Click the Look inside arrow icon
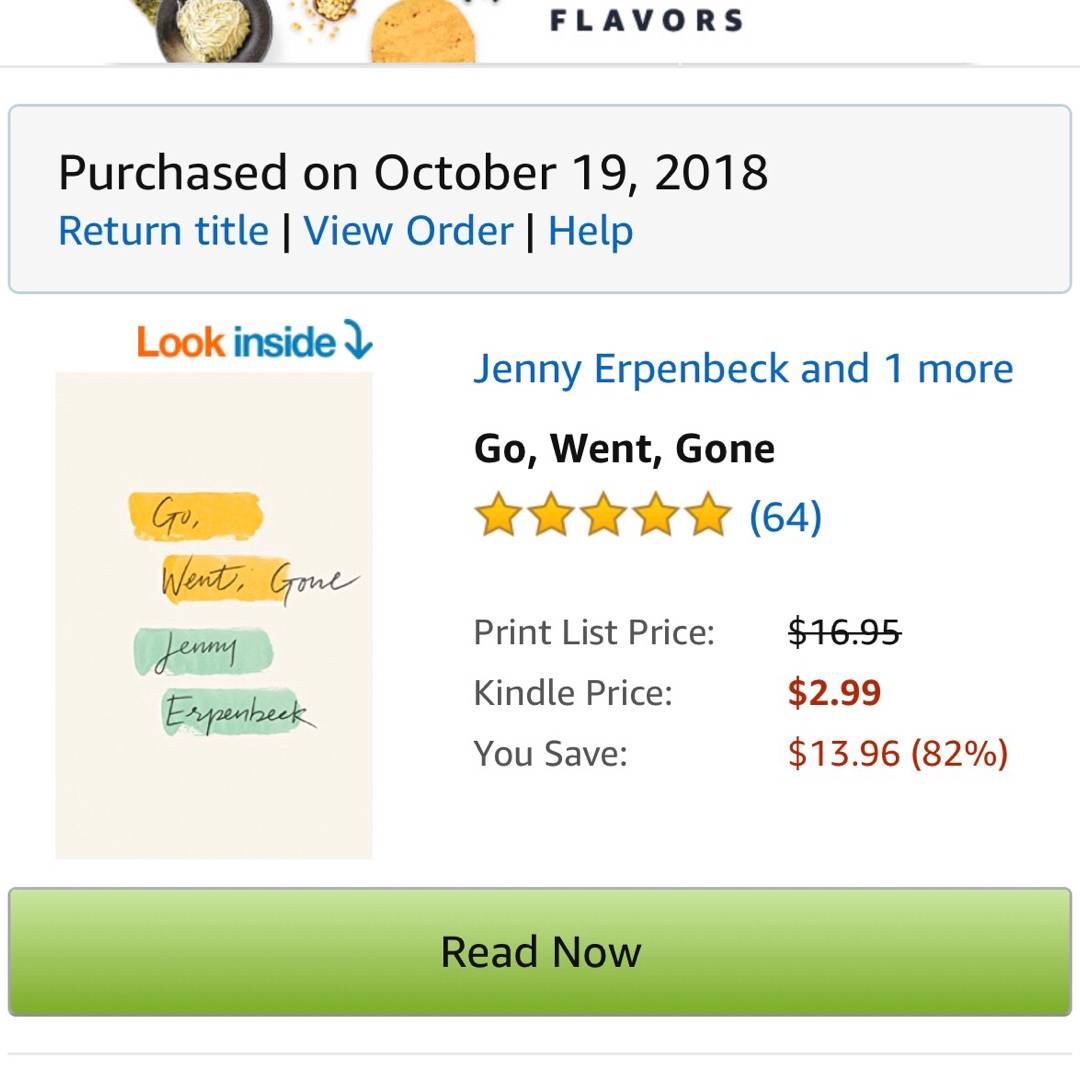1080x1080 pixels. point(357,341)
